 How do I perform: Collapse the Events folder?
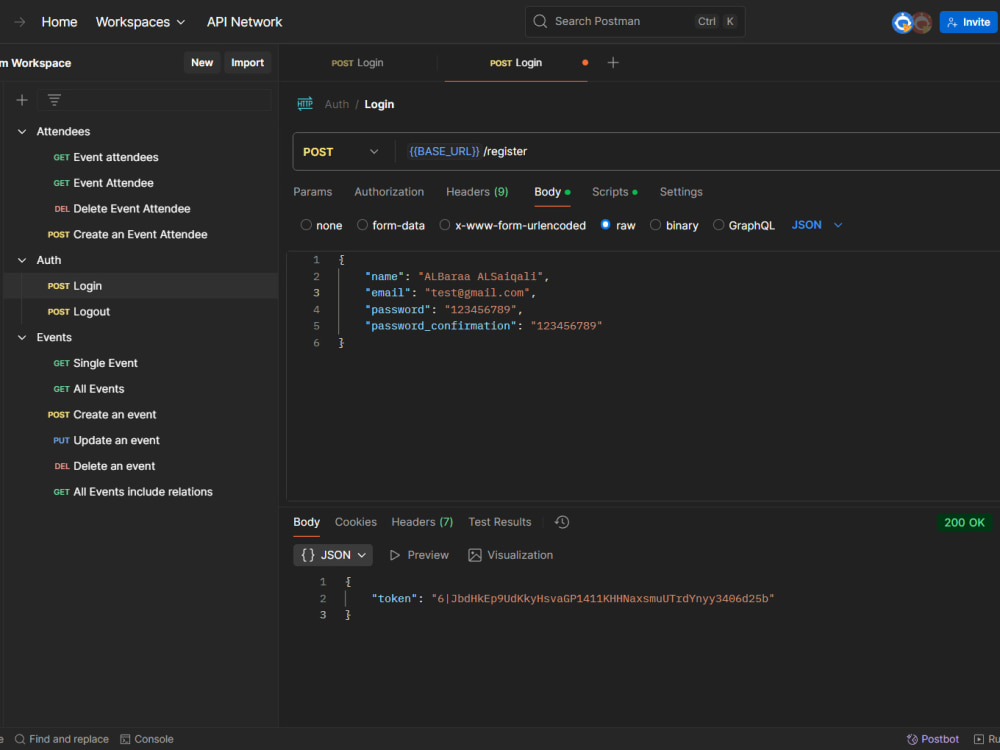click(x=22, y=337)
